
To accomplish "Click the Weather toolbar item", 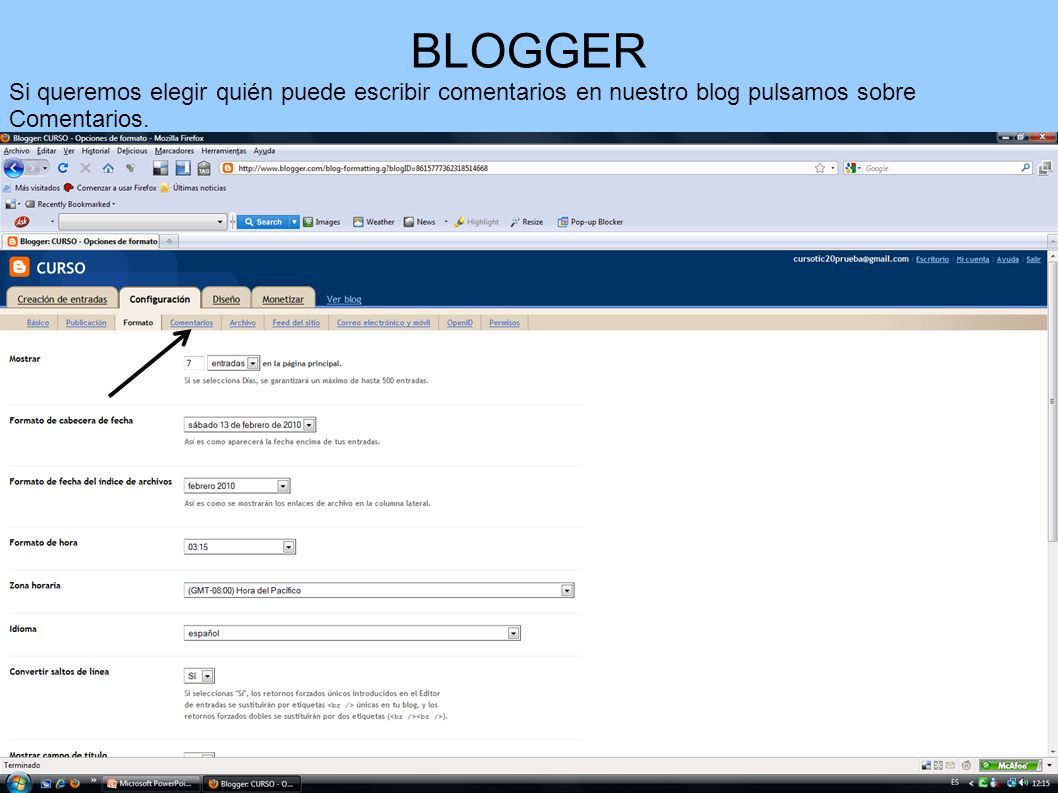I will pyautogui.click(x=374, y=222).
